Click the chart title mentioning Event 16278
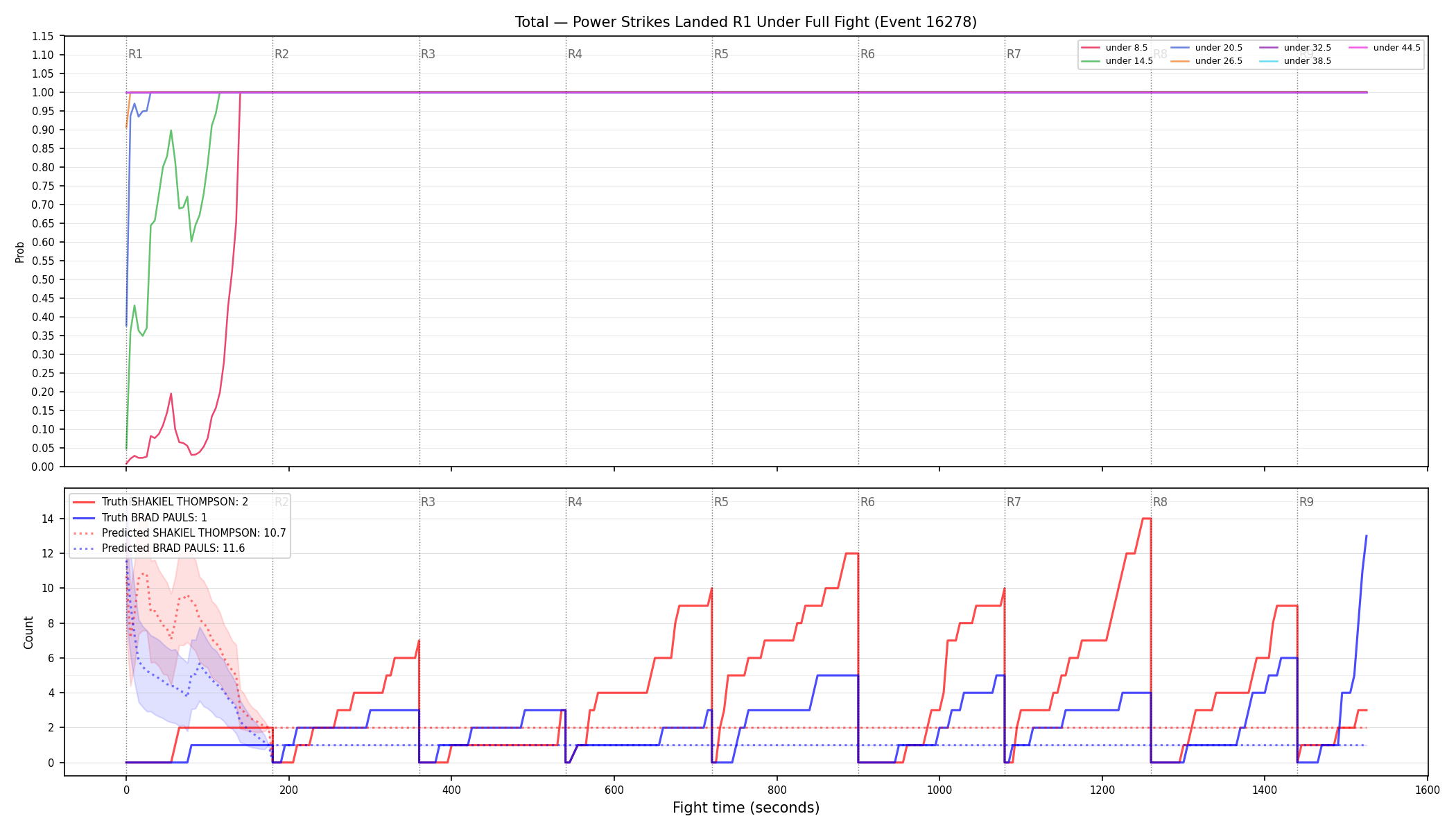This screenshot has height=832, width=1456. pos(745,22)
